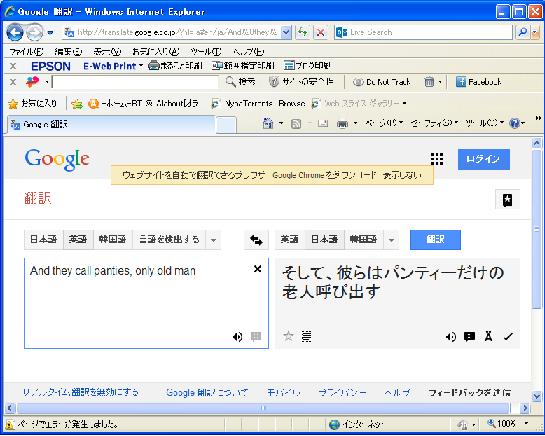
Task: Click the EPSON printer print icon
Action: click(176, 65)
